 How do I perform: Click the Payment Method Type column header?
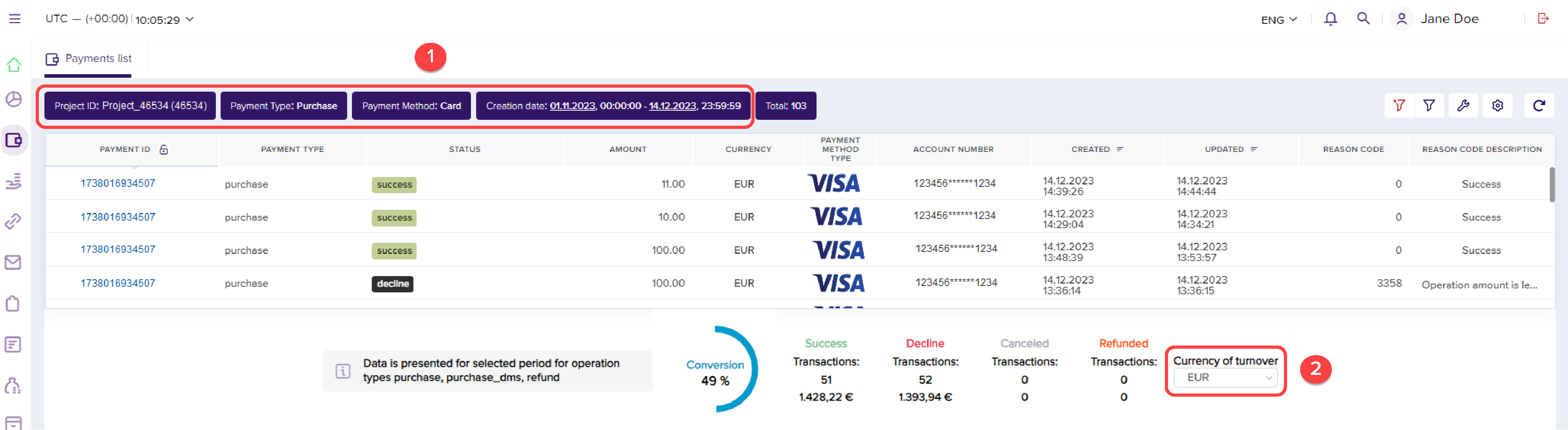(x=840, y=149)
